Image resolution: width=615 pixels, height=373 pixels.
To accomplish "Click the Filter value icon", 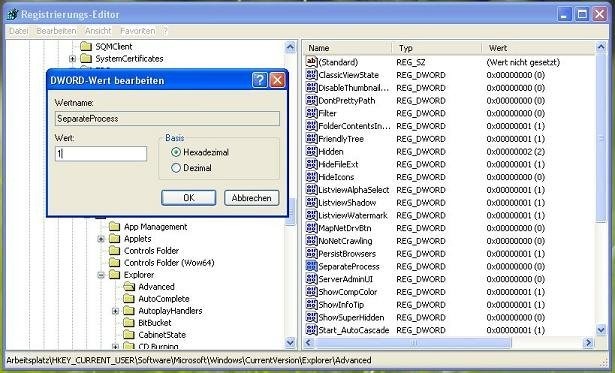I will point(311,113).
